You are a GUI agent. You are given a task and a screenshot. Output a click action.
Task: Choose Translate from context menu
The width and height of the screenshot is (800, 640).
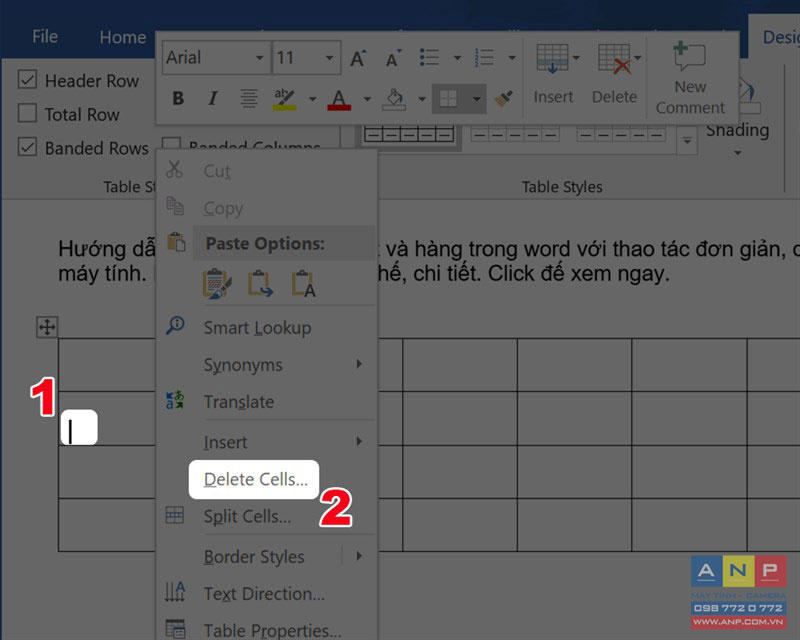click(266, 402)
